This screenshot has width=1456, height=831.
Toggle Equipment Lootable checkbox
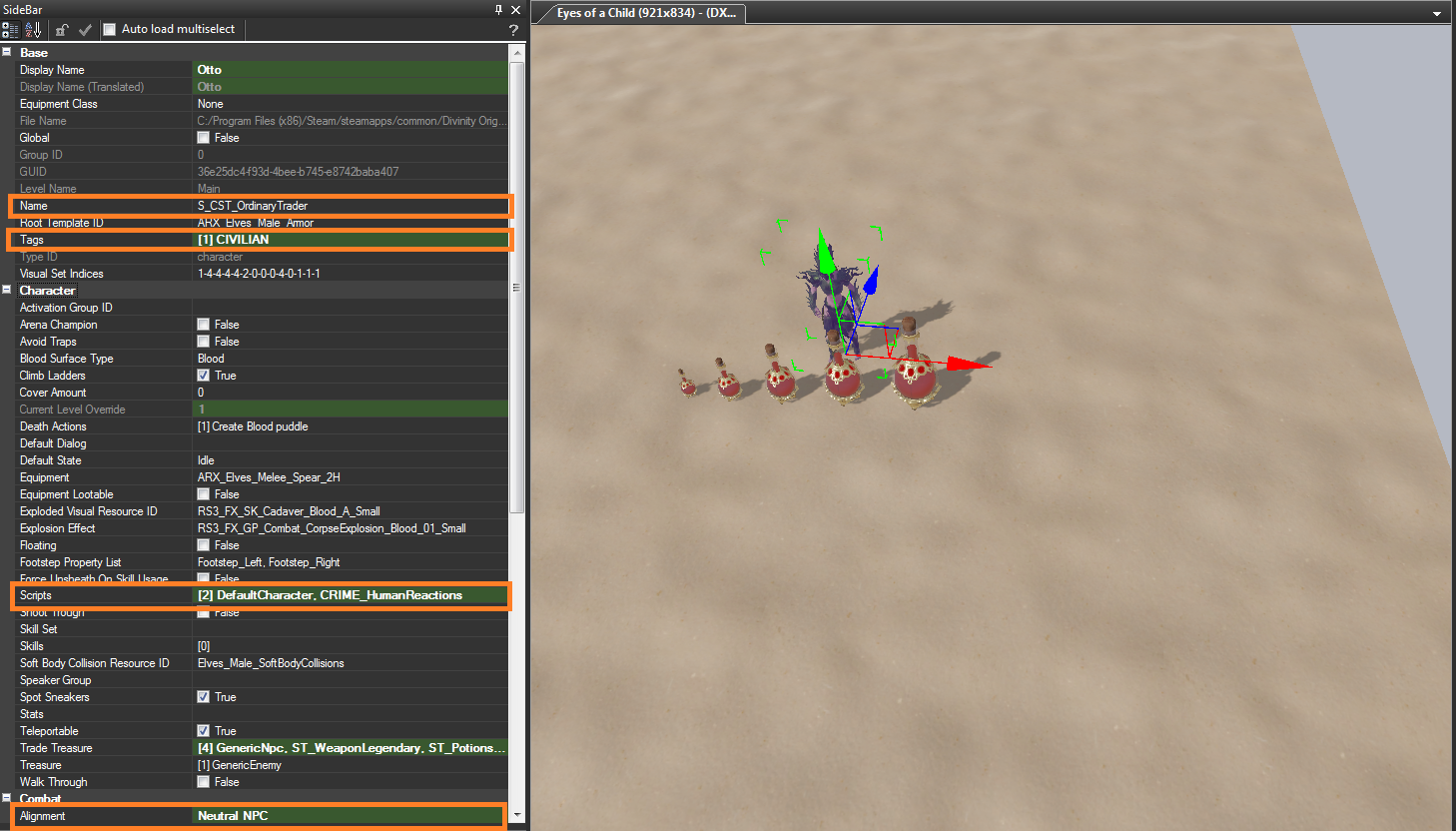pyautogui.click(x=204, y=494)
